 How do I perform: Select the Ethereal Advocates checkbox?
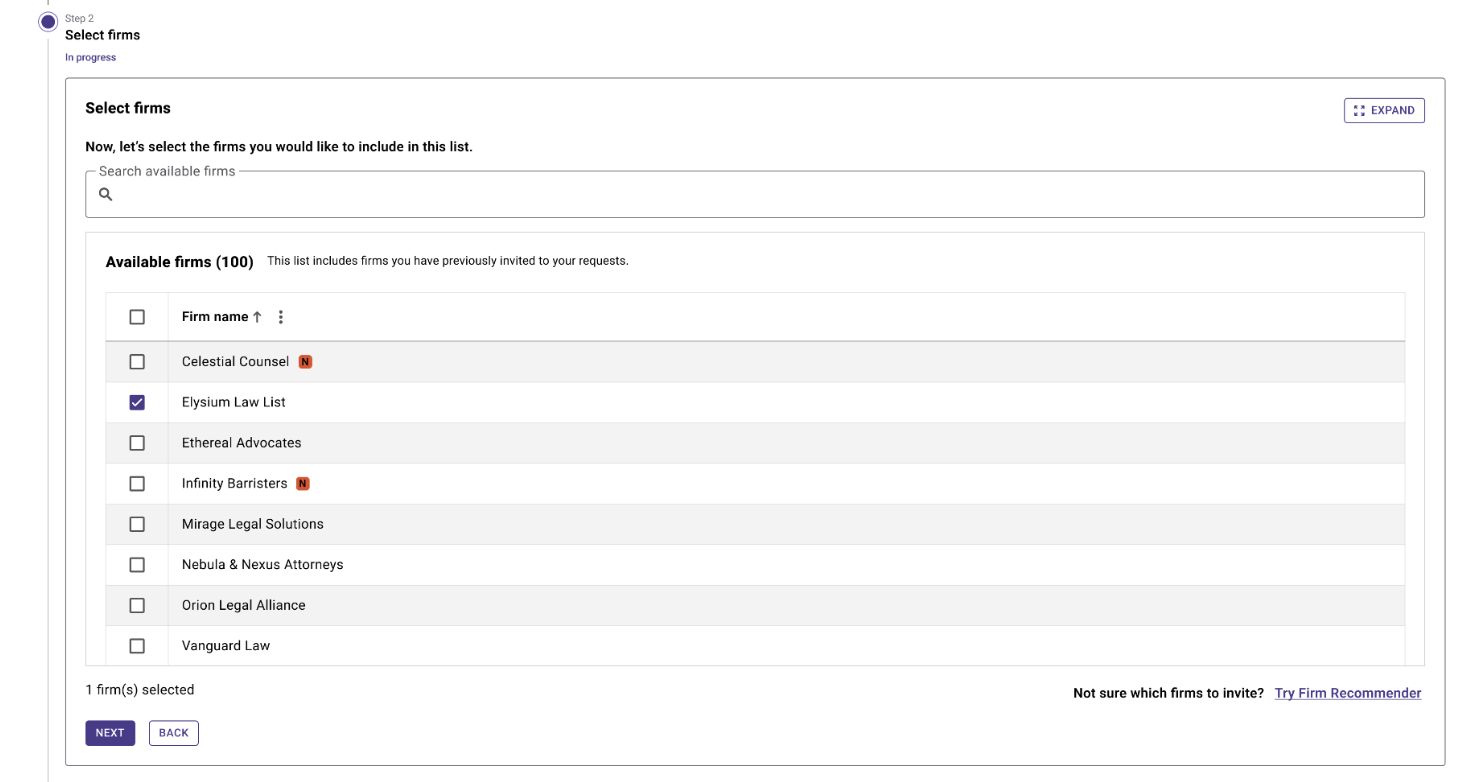[137, 443]
